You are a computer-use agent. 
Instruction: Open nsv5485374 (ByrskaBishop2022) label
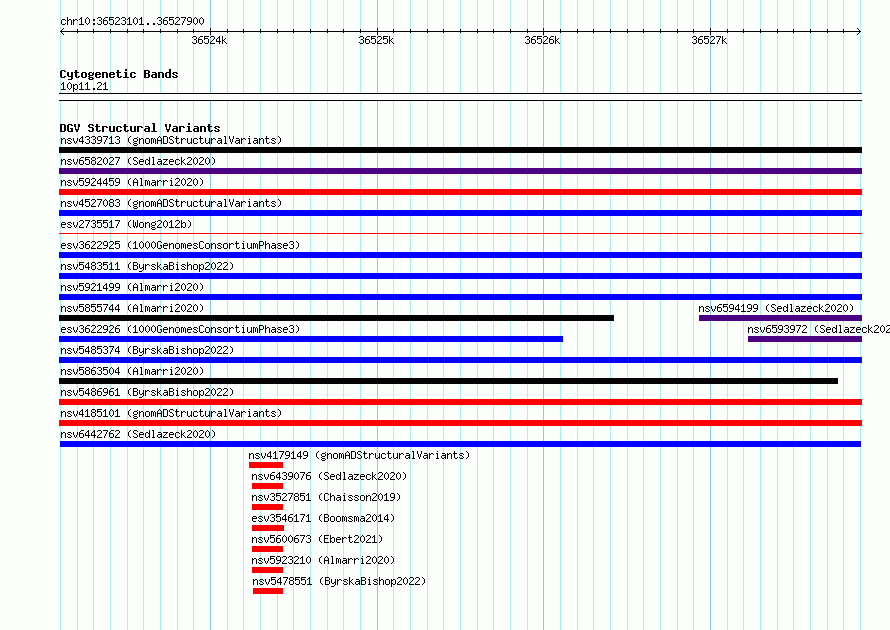[x=147, y=350]
